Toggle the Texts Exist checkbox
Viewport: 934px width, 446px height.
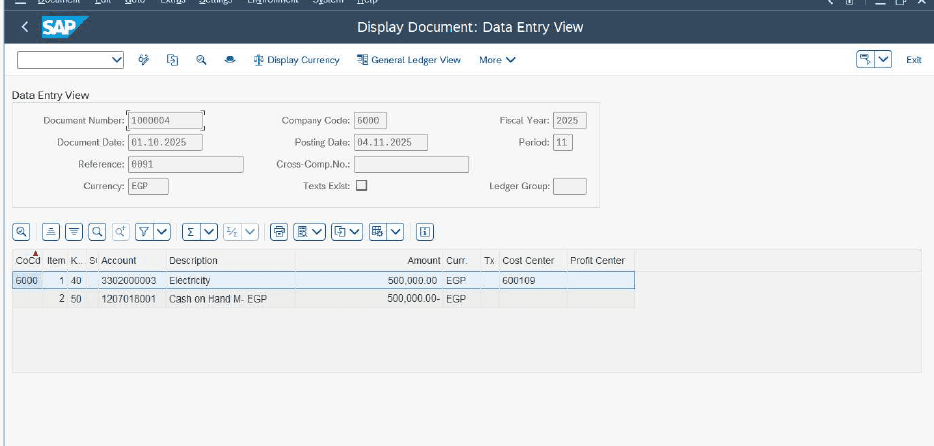click(361, 185)
